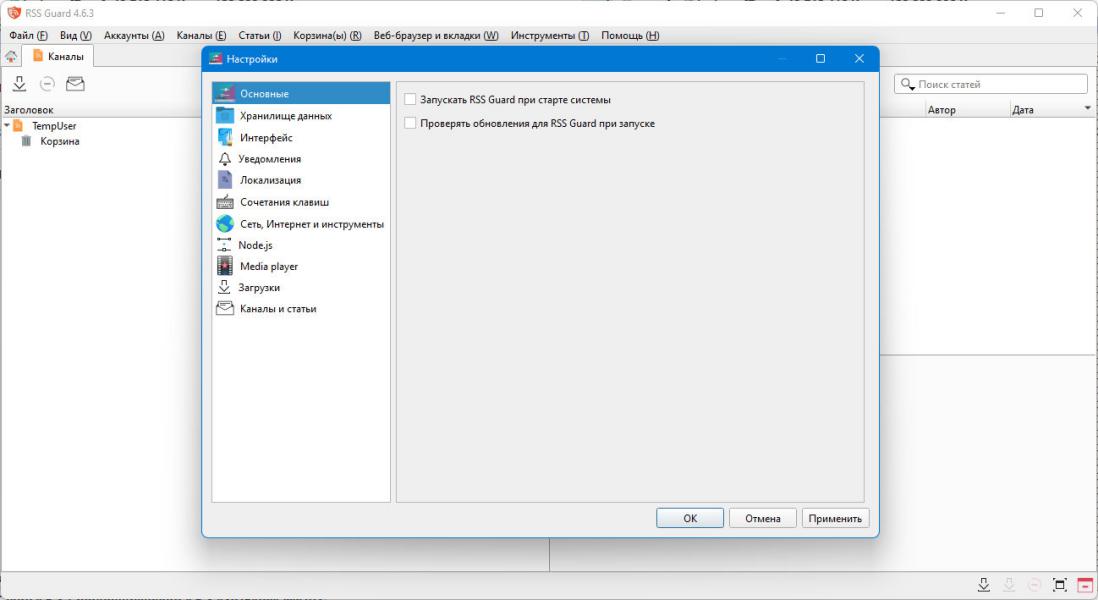
Task: Select the Media player settings category
Action: [300, 266]
